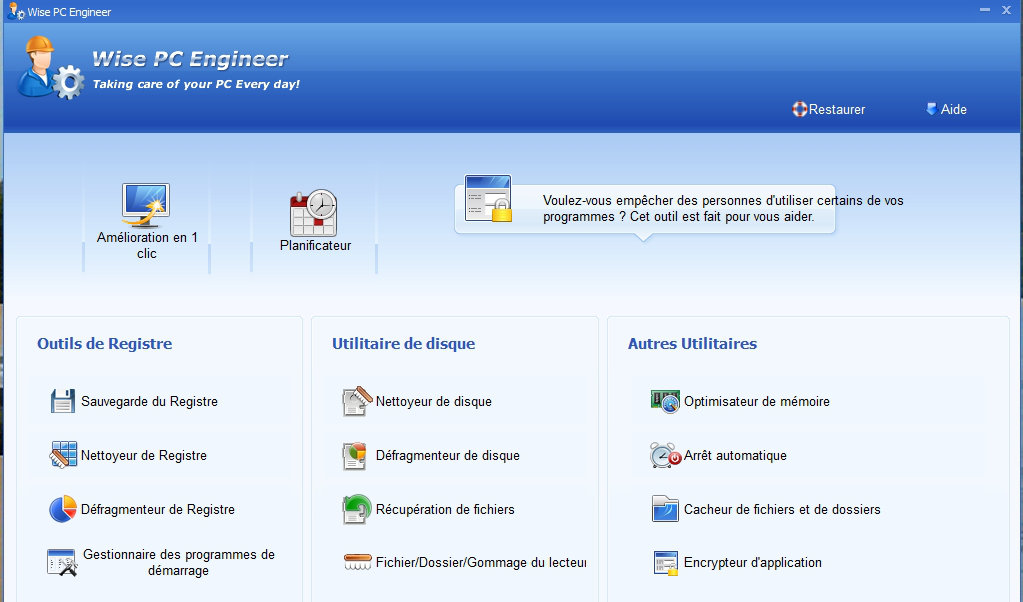The image size is (1023, 602).
Task: Open Nettoyeur de disque
Action: [434, 401]
